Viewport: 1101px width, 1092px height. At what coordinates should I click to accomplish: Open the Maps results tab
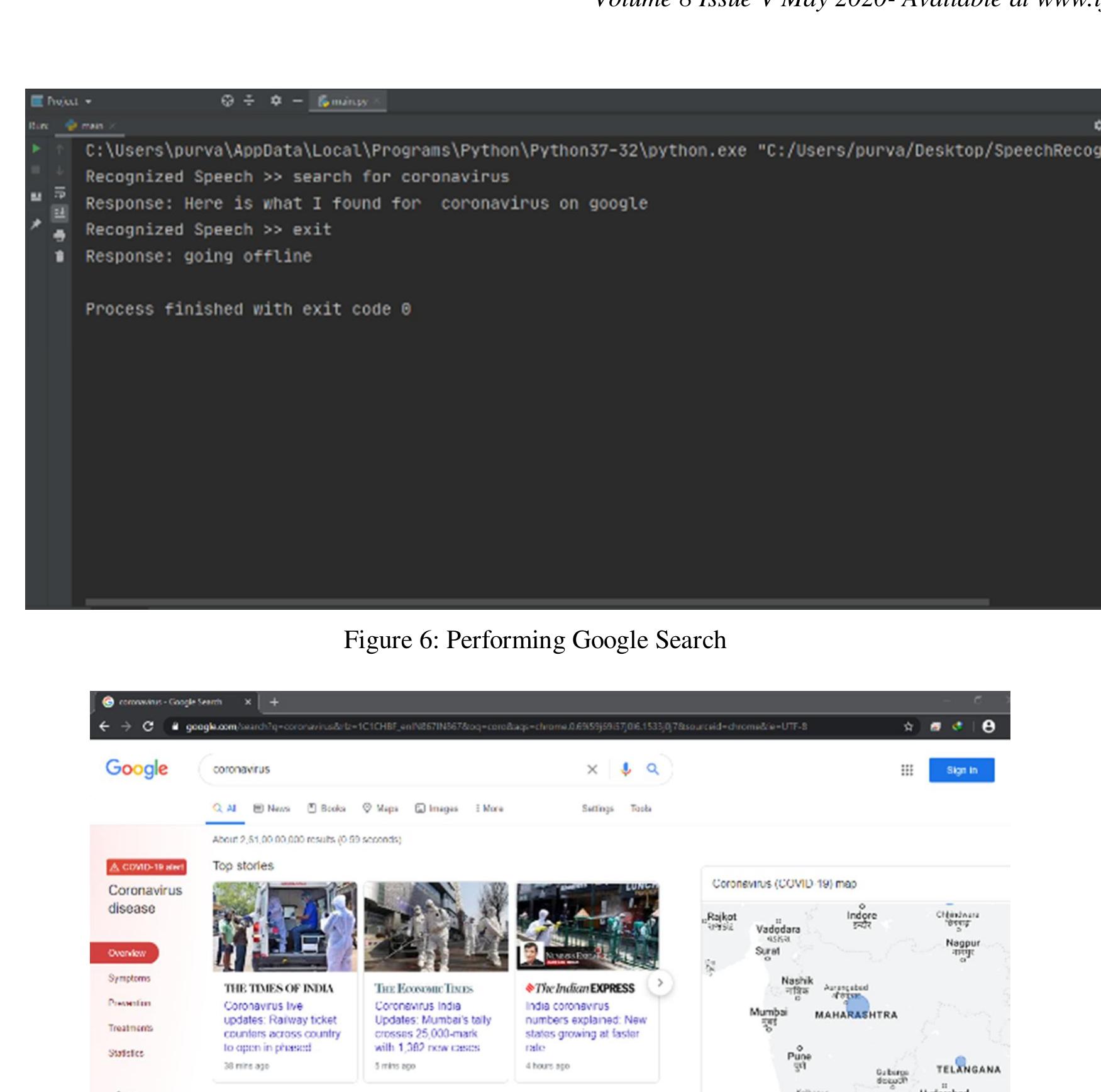coord(380,808)
